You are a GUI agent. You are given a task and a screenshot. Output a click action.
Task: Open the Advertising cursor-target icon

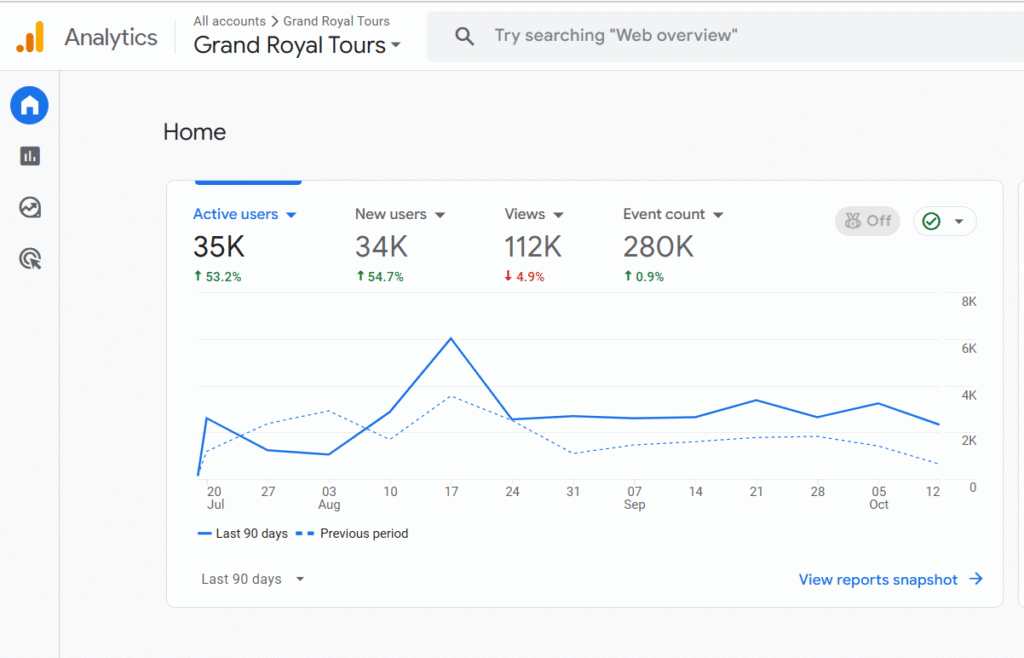pyautogui.click(x=30, y=260)
